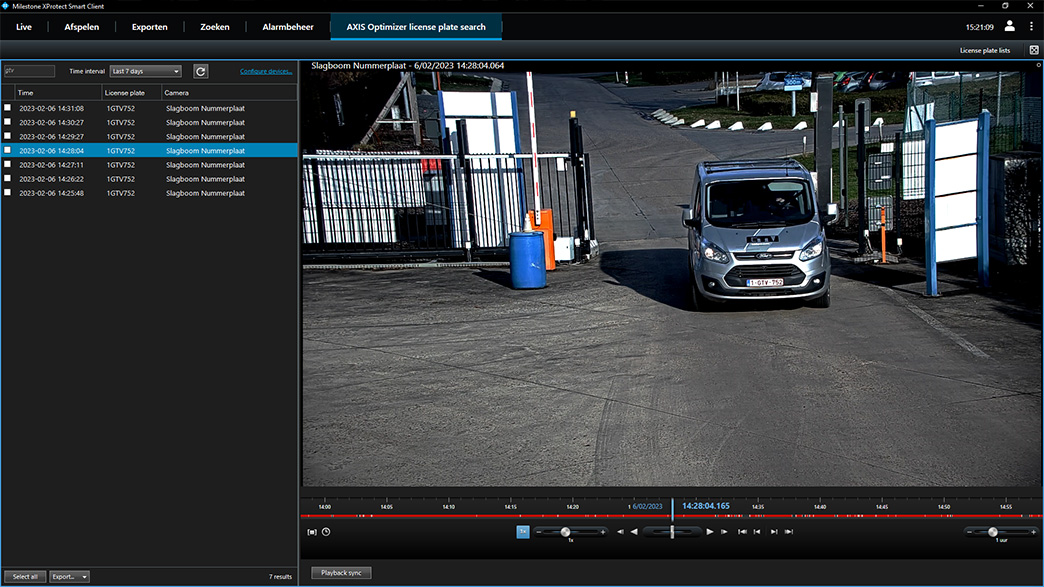Image resolution: width=1044 pixels, height=587 pixels.
Task: Tick checkbox for 14:31:08 result
Action: (x=7, y=107)
